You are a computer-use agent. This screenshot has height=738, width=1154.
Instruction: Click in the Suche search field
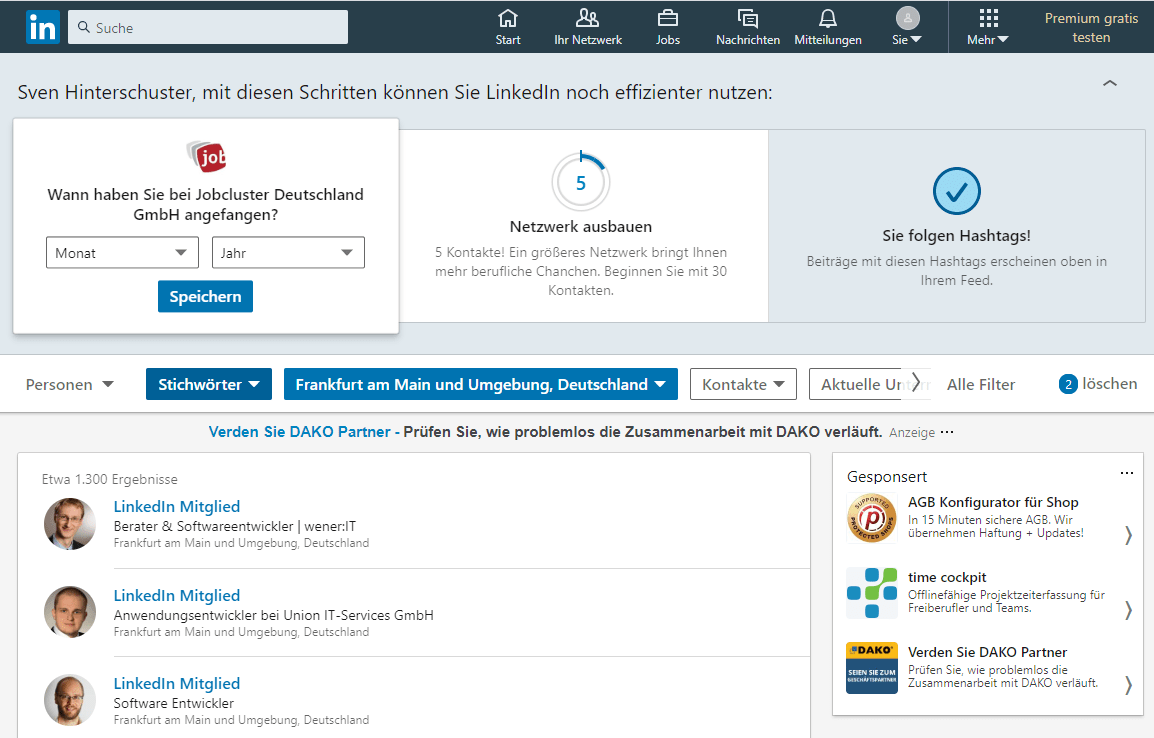(x=207, y=27)
